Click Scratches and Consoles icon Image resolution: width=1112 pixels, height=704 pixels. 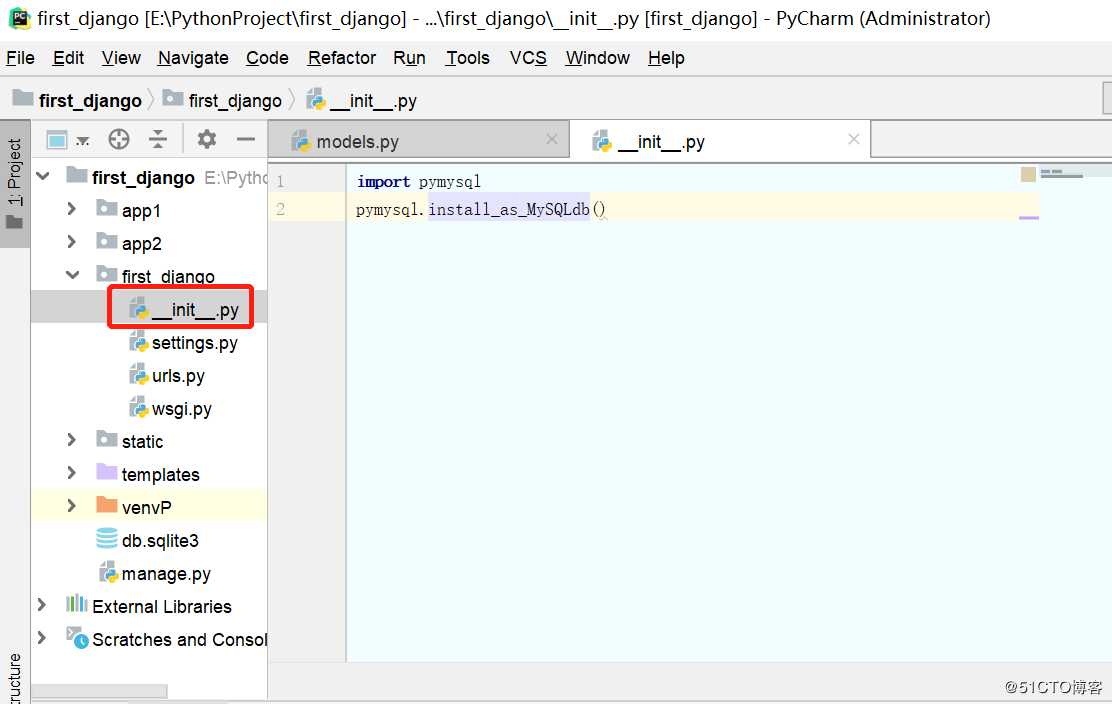(77, 637)
